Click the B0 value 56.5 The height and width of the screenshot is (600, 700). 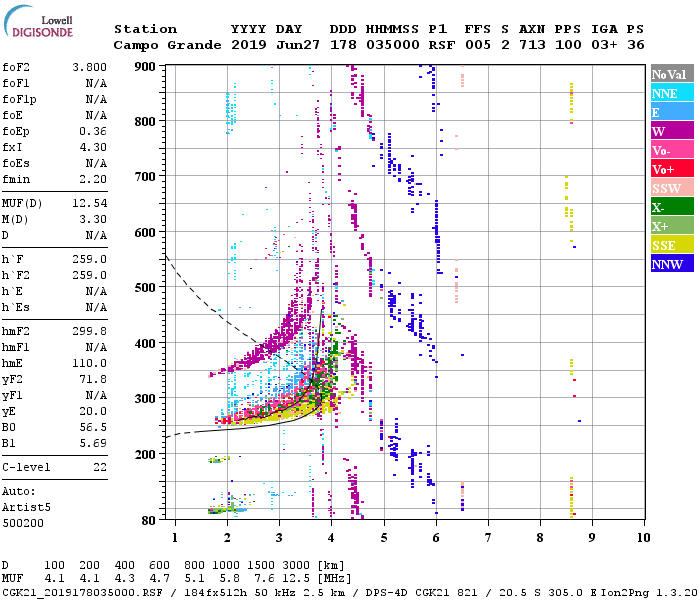(x=93, y=428)
